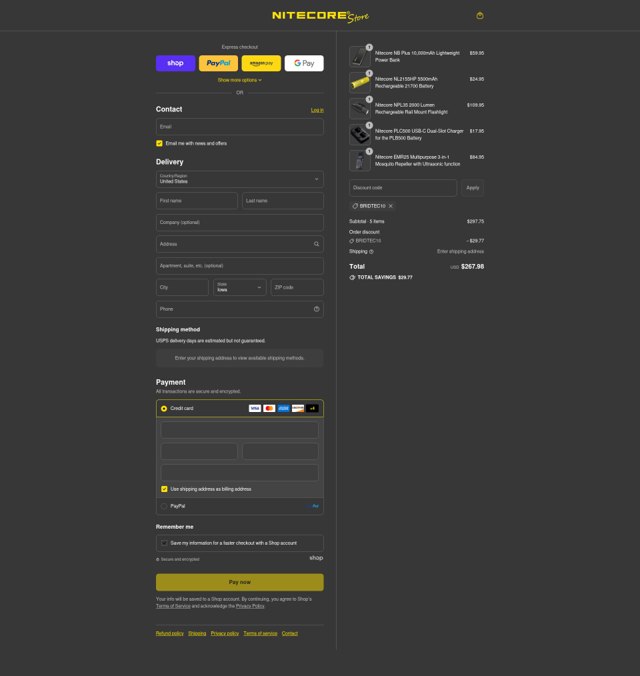This screenshot has height=676, width=640.
Task: Choose PayPal express checkout button
Action: click(218, 63)
